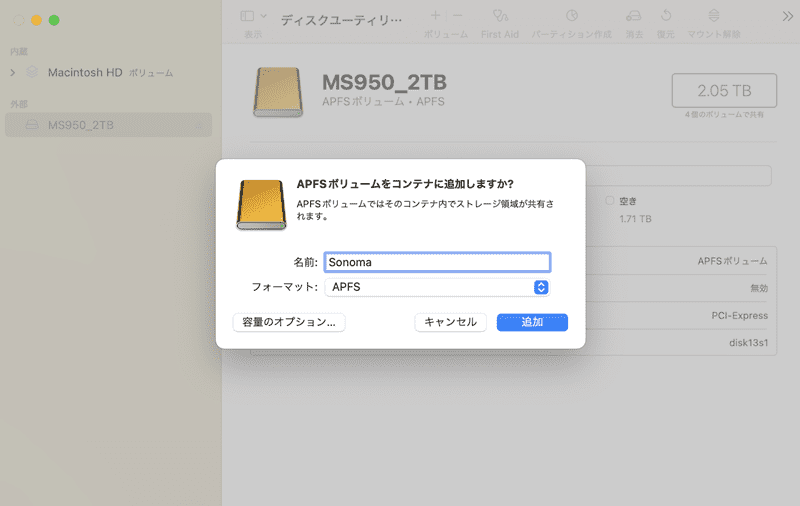
Task: Open the view options chevron dropdown
Action: [x=264, y=16]
